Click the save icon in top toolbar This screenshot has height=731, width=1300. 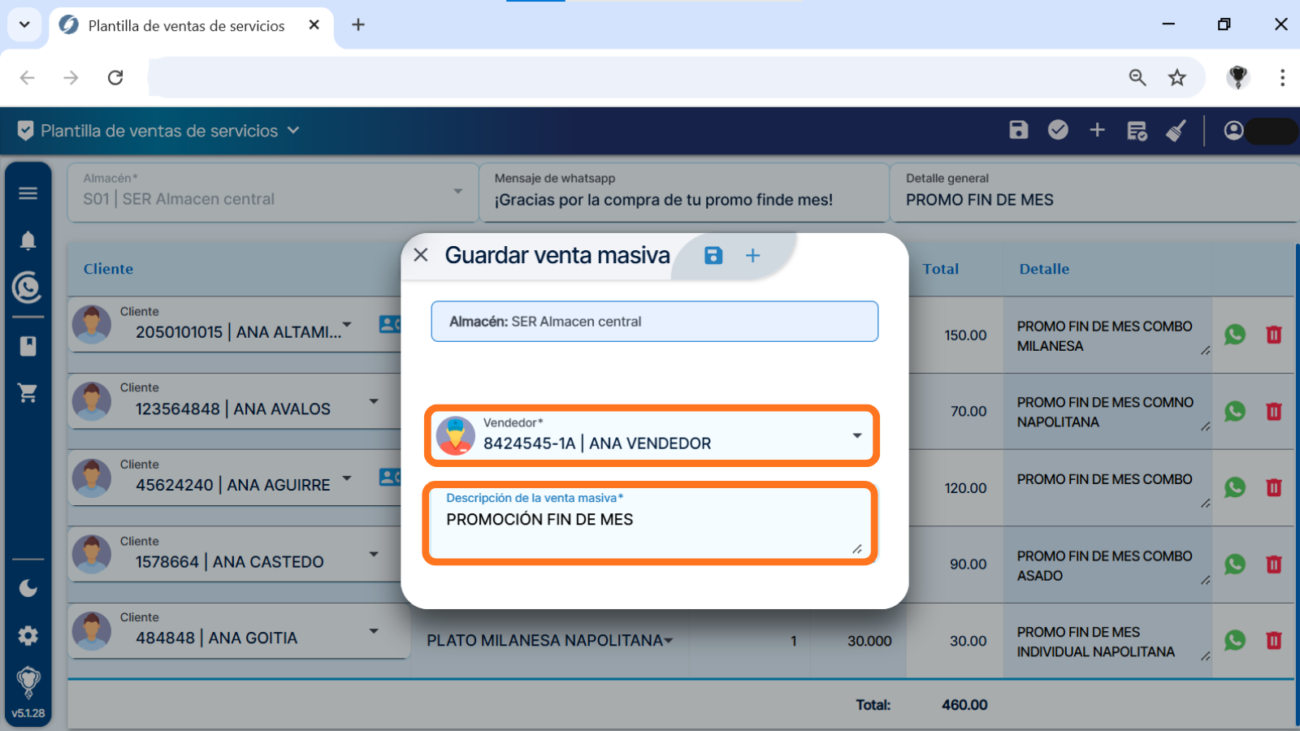click(1018, 130)
